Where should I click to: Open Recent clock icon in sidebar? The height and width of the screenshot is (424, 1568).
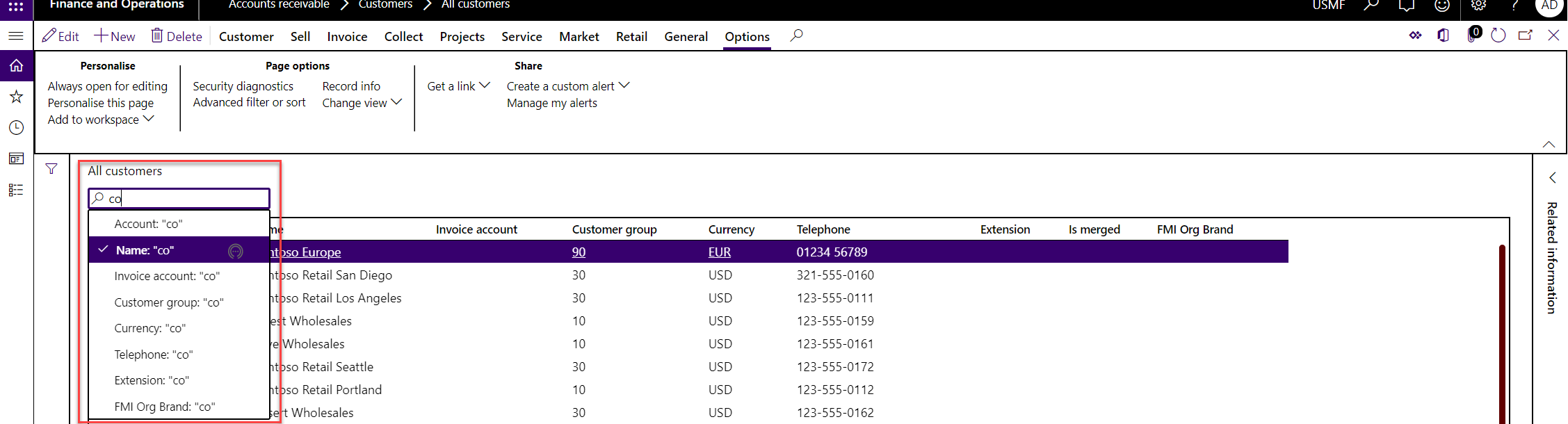17,128
